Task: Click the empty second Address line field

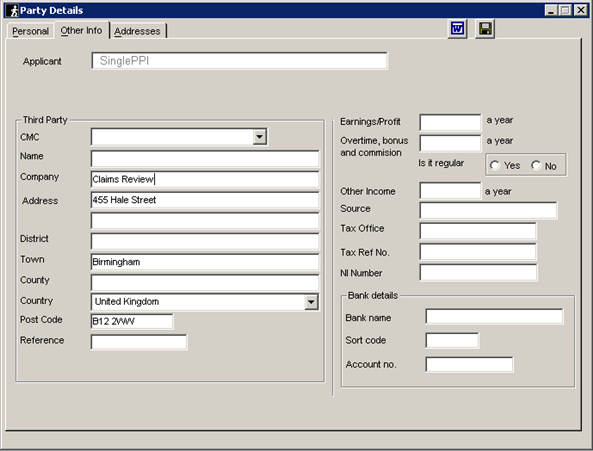Action: pos(205,221)
